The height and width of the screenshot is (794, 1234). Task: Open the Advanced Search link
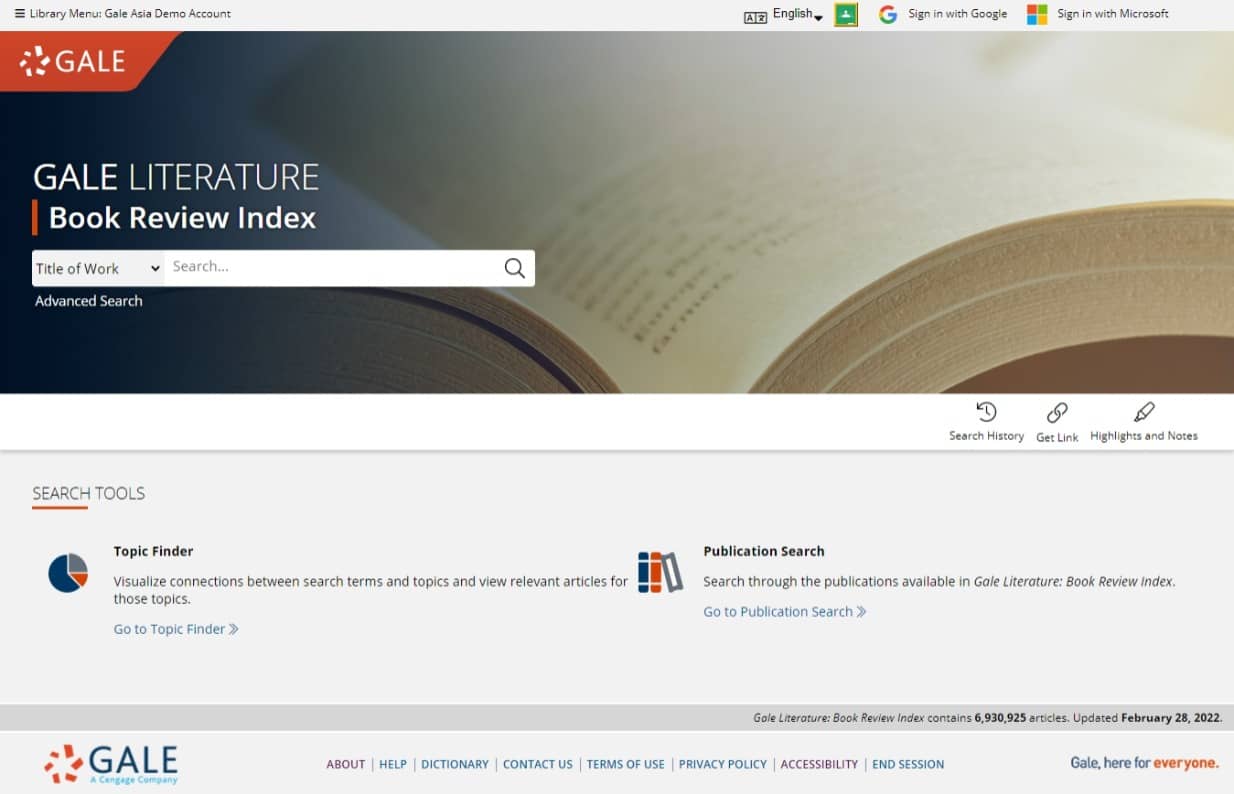click(x=89, y=301)
